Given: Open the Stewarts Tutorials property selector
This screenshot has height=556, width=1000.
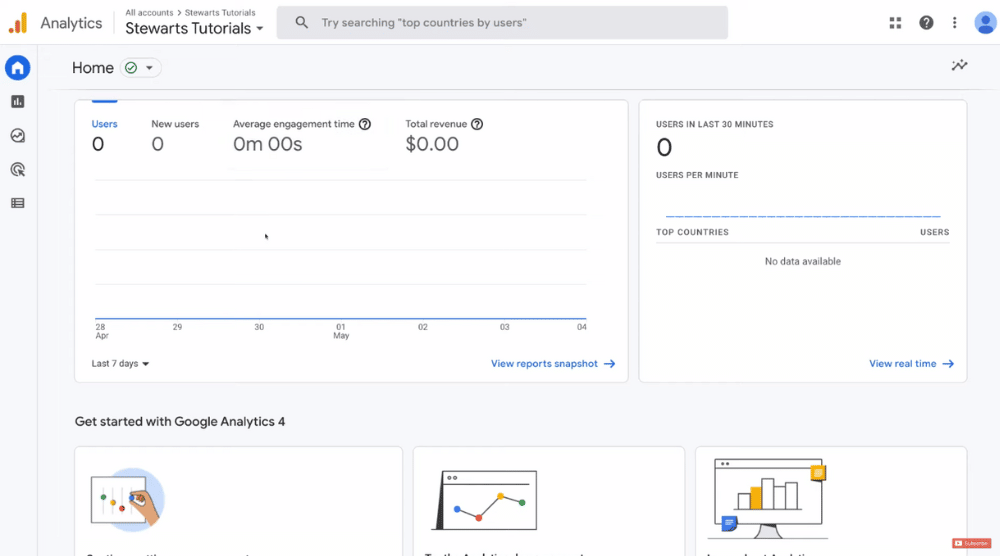Looking at the screenshot, I should tap(195, 29).
